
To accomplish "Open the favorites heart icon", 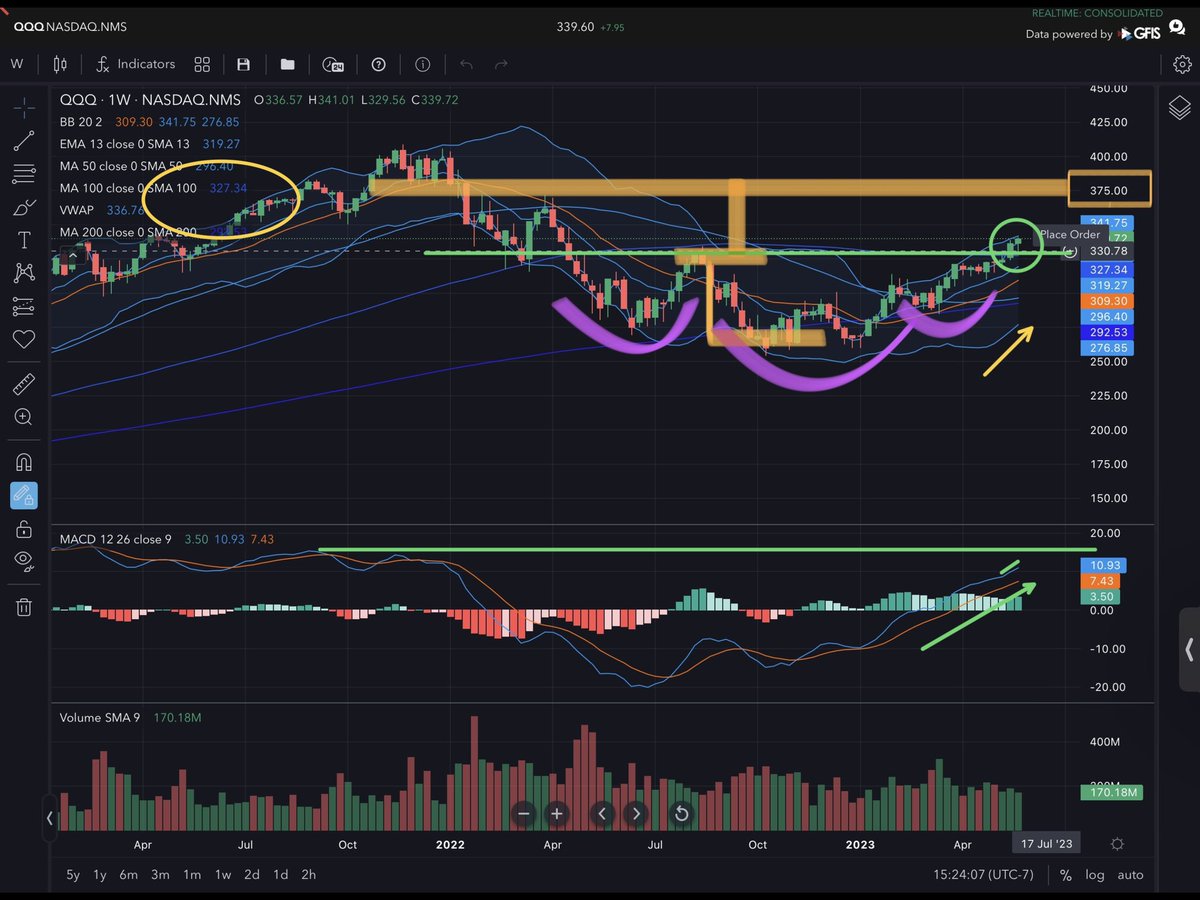I will click(25, 339).
